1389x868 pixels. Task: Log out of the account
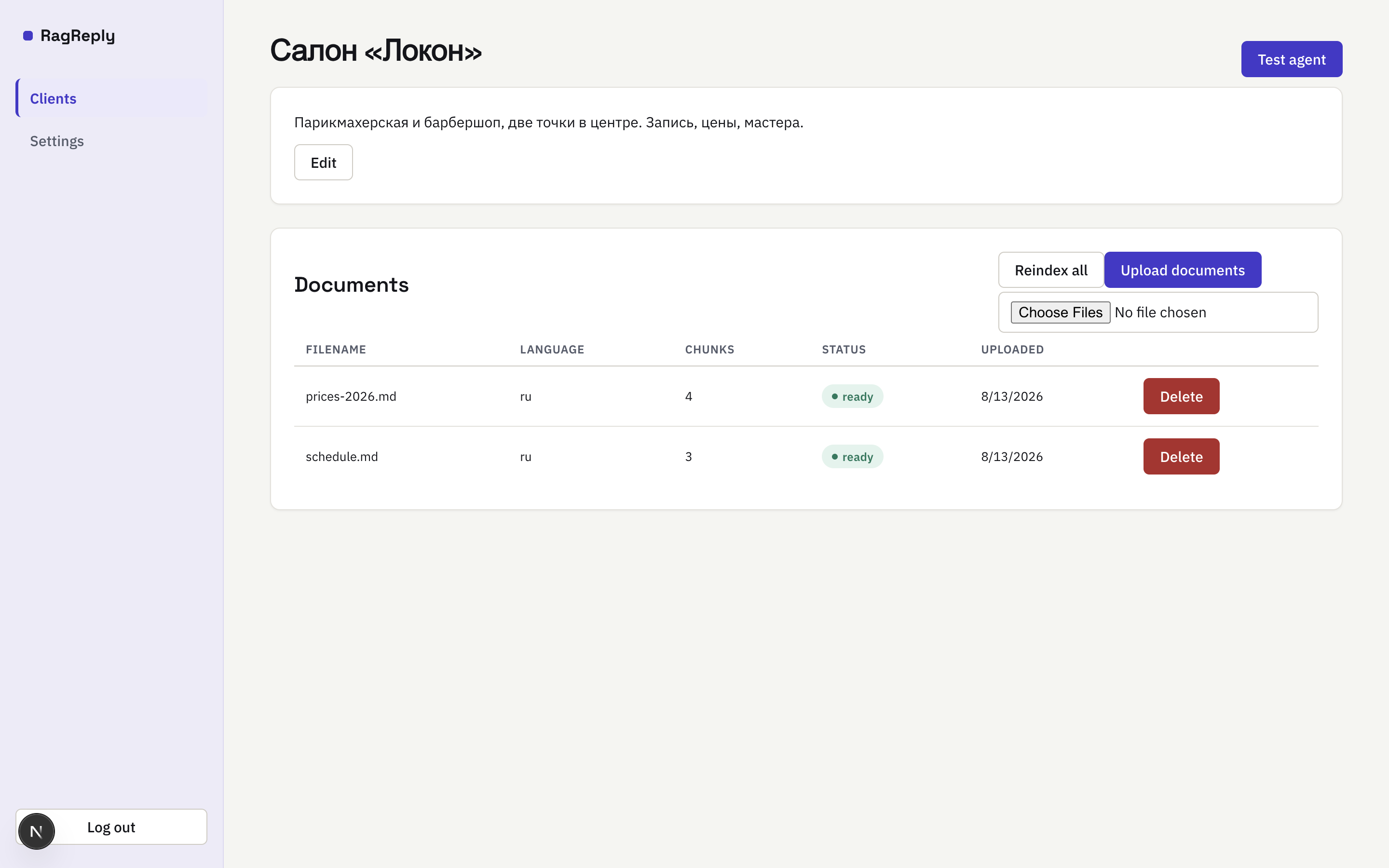click(111, 827)
